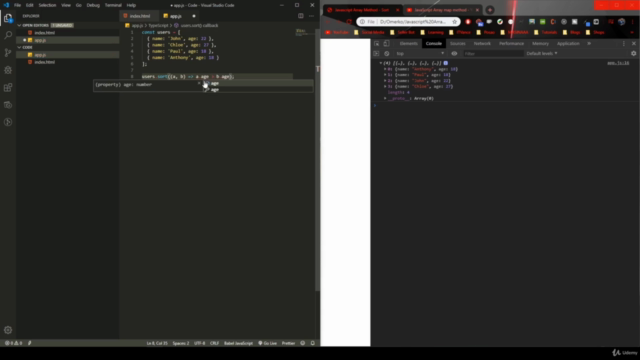Screen dimensions: 640x360
Task: Open the JavaScript context 'top' dropdown
Action: [x=420, y=53]
